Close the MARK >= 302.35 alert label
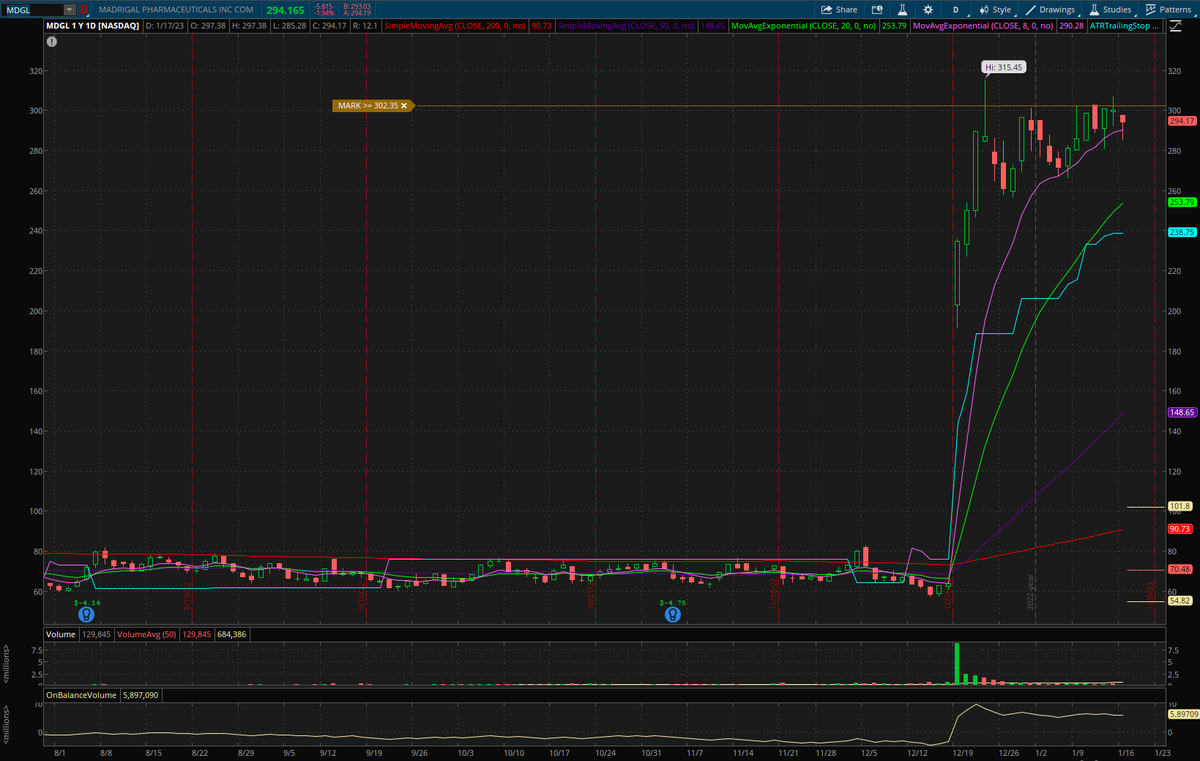This screenshot has width=1200, height=761. [404, 105]
